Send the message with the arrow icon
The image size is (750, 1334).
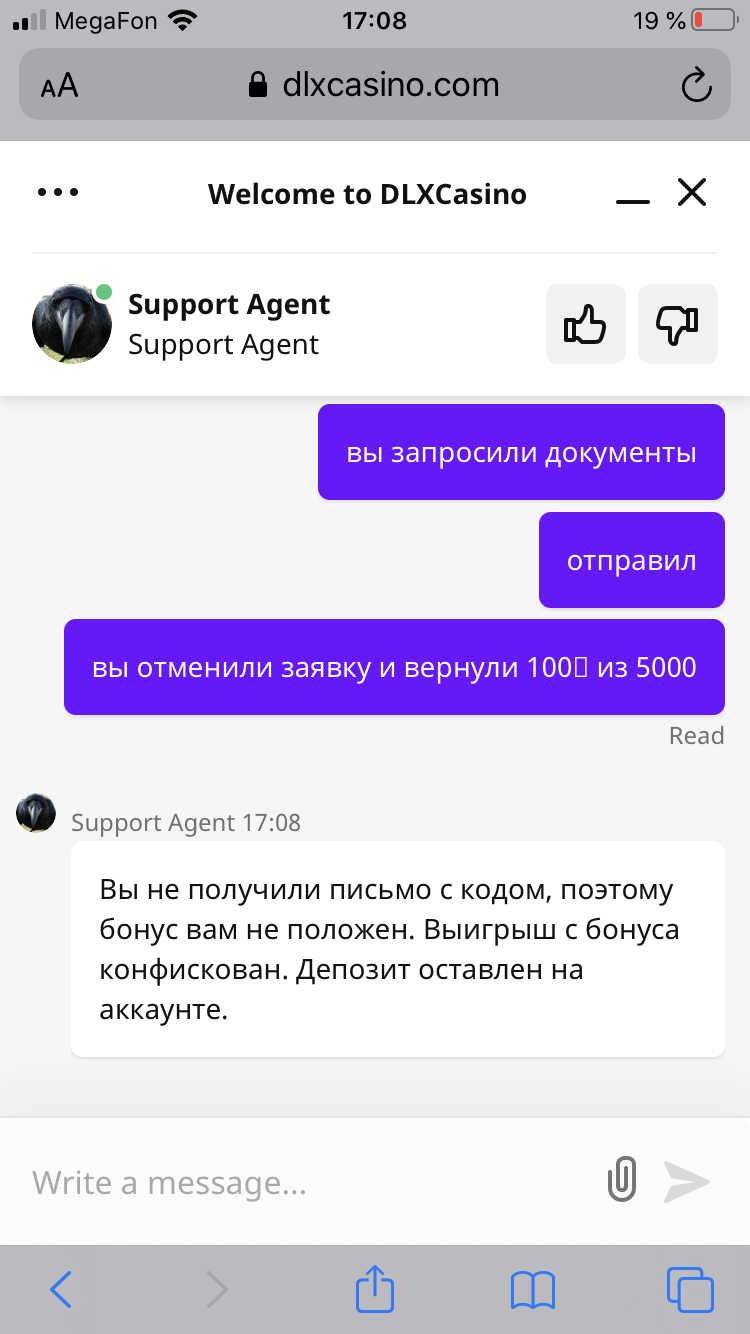coord(687,1181)
